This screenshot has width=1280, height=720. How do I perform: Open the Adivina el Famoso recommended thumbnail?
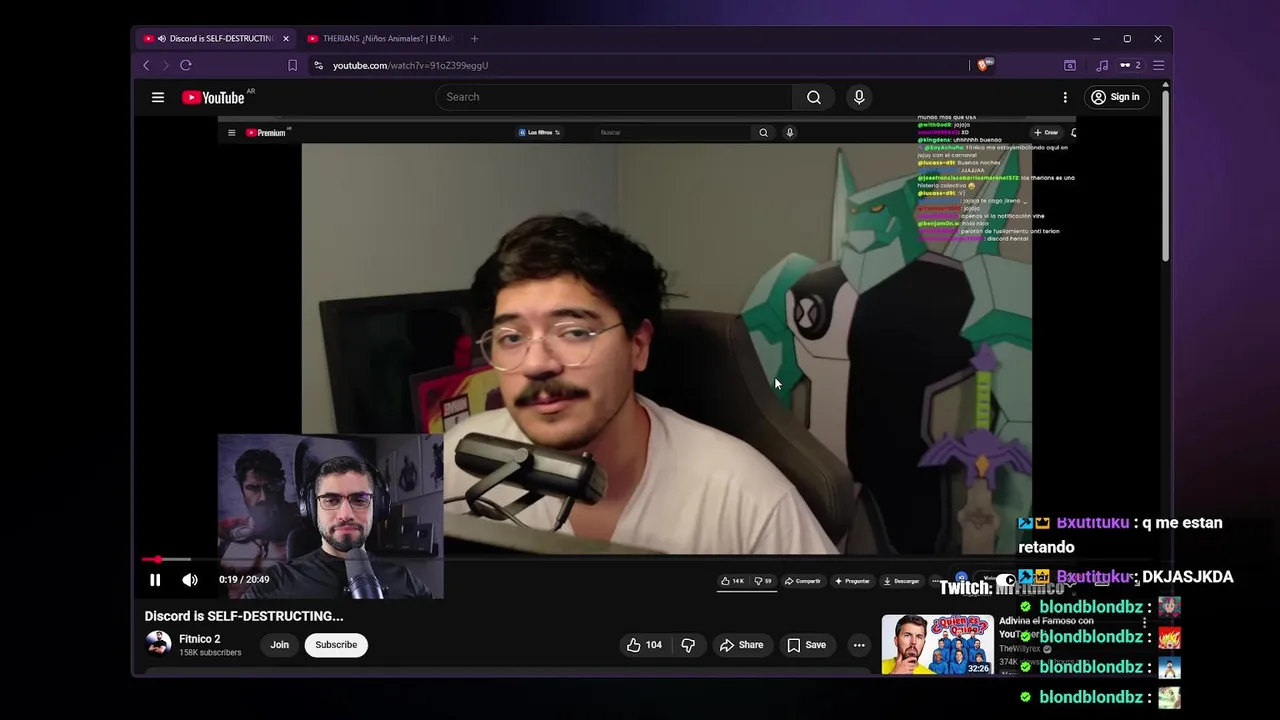pos(937,645)
